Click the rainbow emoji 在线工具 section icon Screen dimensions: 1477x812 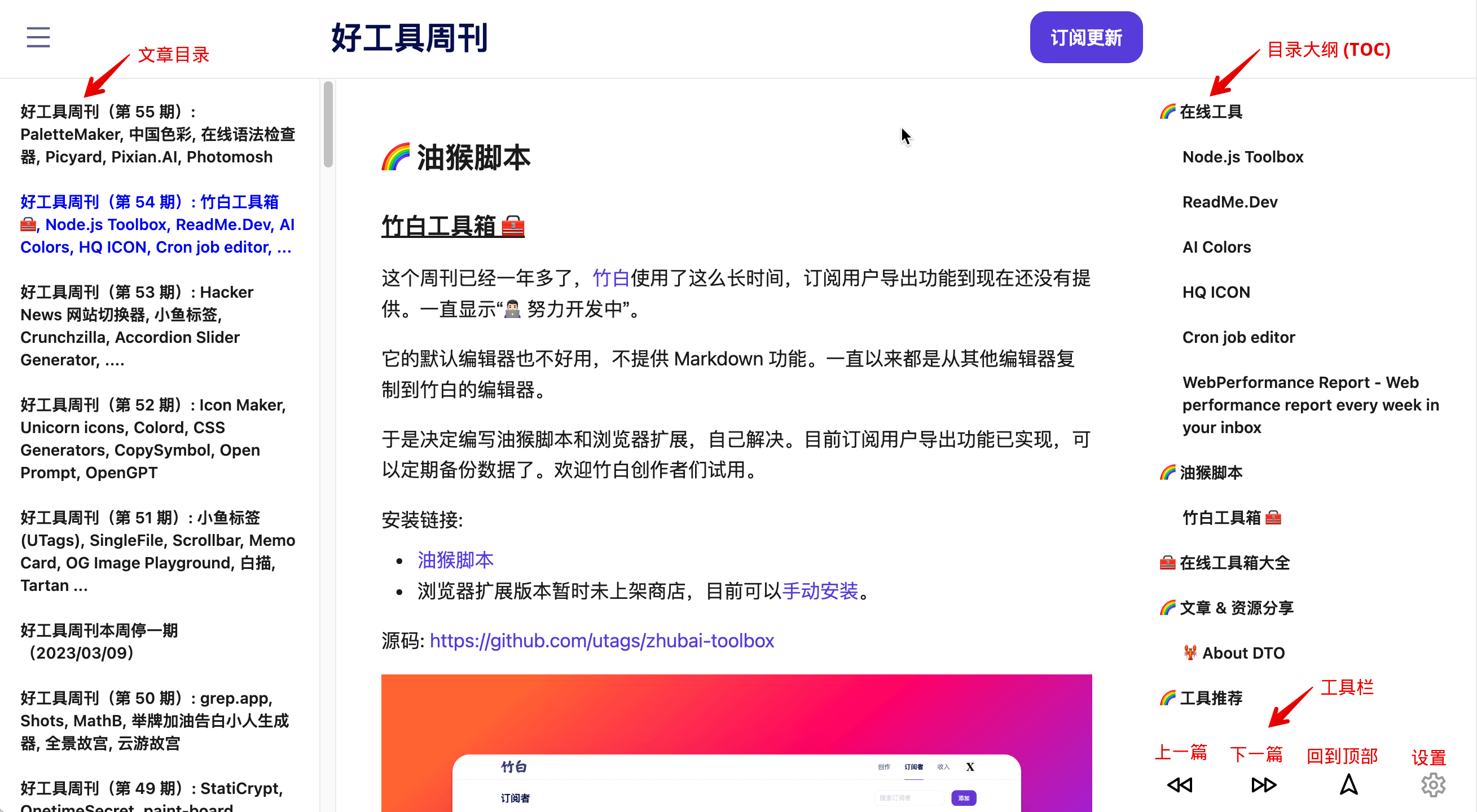[1164, 112]
